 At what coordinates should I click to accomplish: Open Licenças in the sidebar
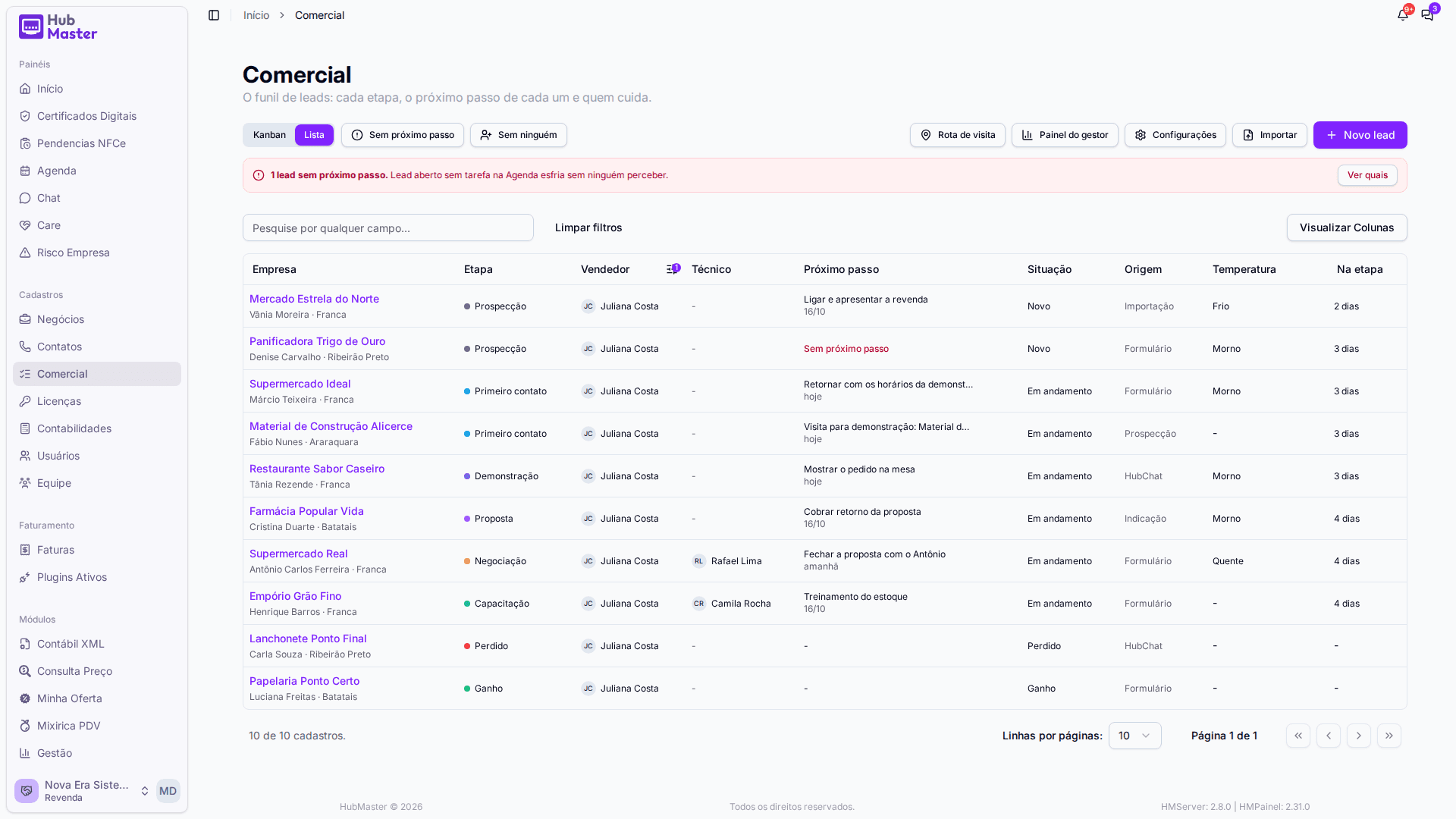click(97, 401)
